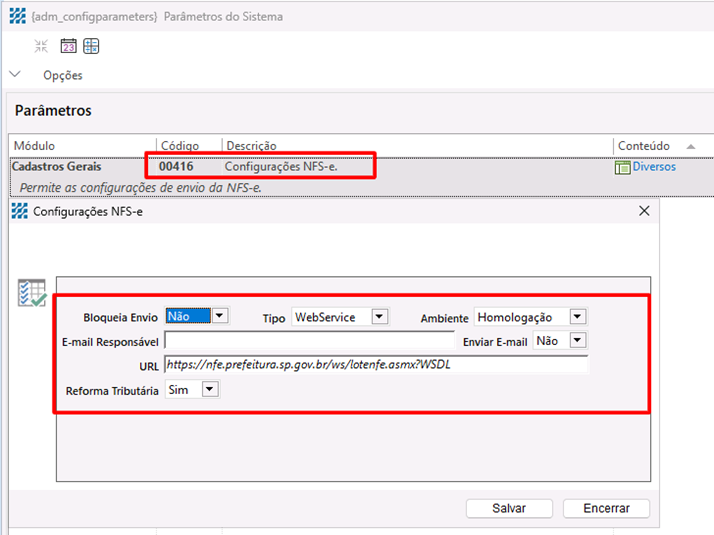Click the app logo in main title bar
Image resolution: width=714 pixels, height=535 pixels.
pyautogui.click(x=16, y=17)
